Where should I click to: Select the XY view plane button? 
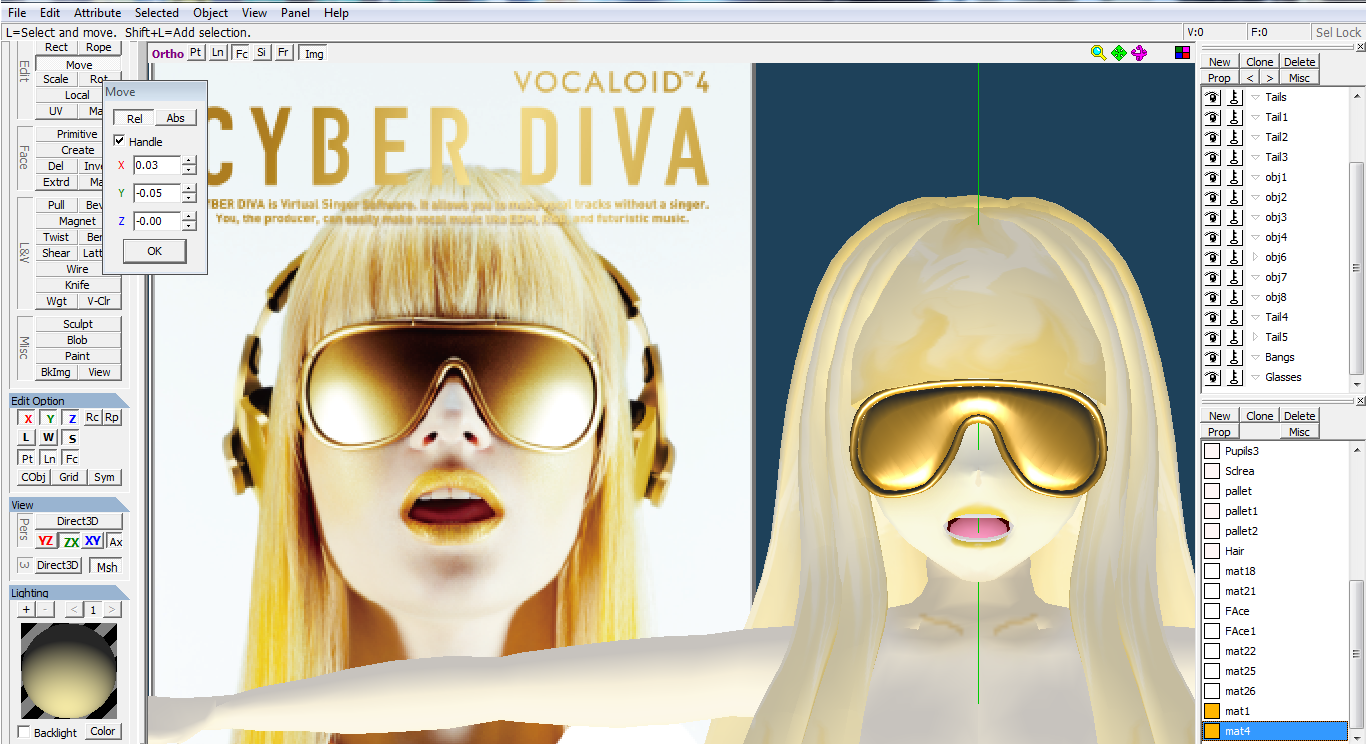click(93, 541)
